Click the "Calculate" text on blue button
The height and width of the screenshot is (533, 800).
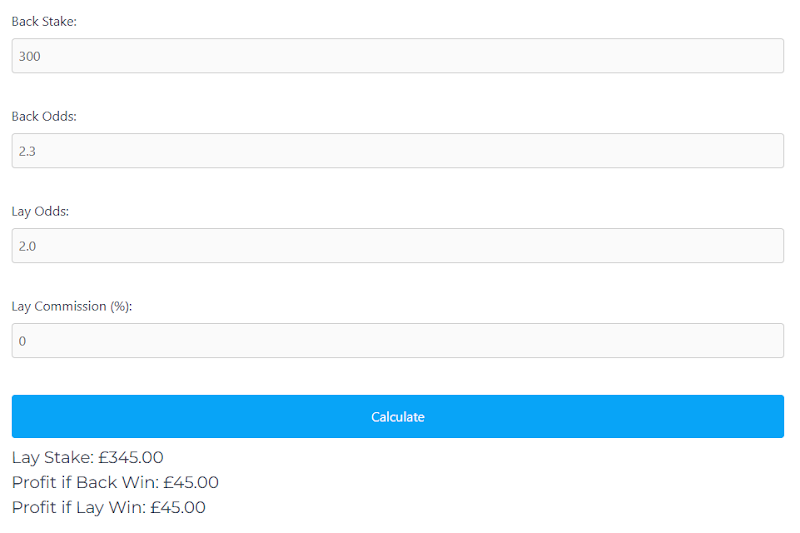click(397, 417)
